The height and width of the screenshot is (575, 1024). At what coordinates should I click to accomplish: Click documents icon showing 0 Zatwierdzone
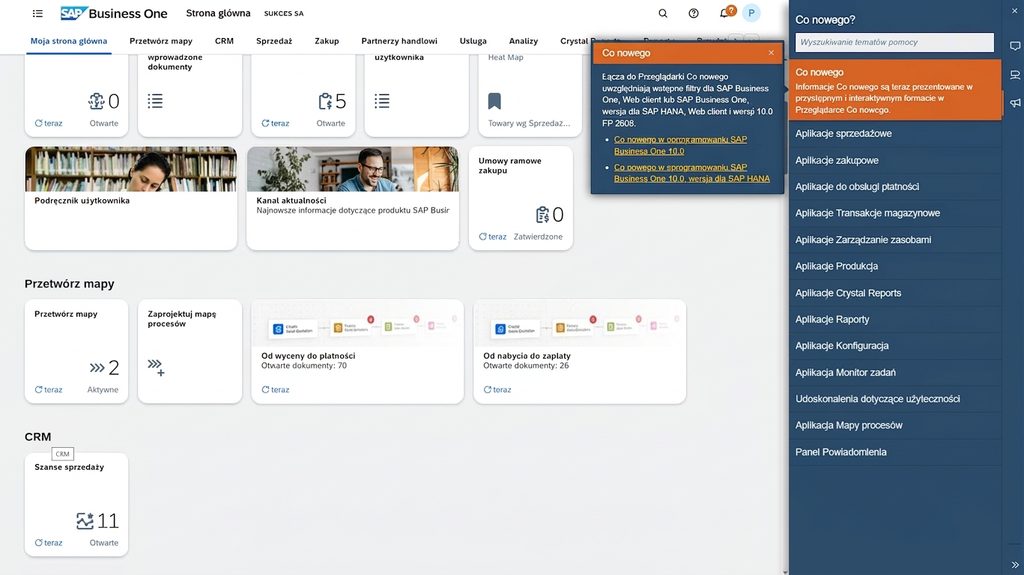pos(543,214)
